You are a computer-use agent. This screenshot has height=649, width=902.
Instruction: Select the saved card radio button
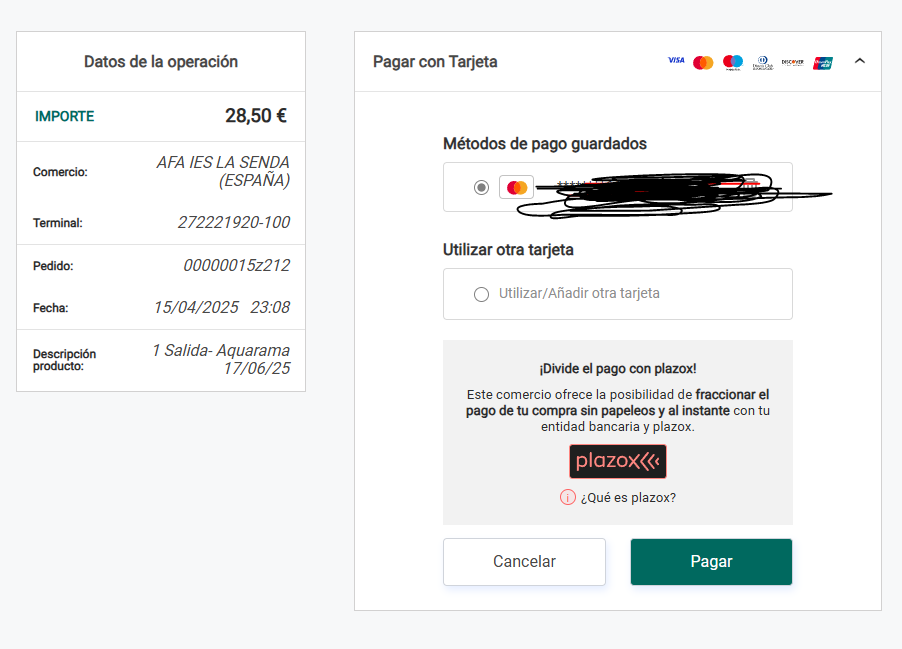coord(482,187)
